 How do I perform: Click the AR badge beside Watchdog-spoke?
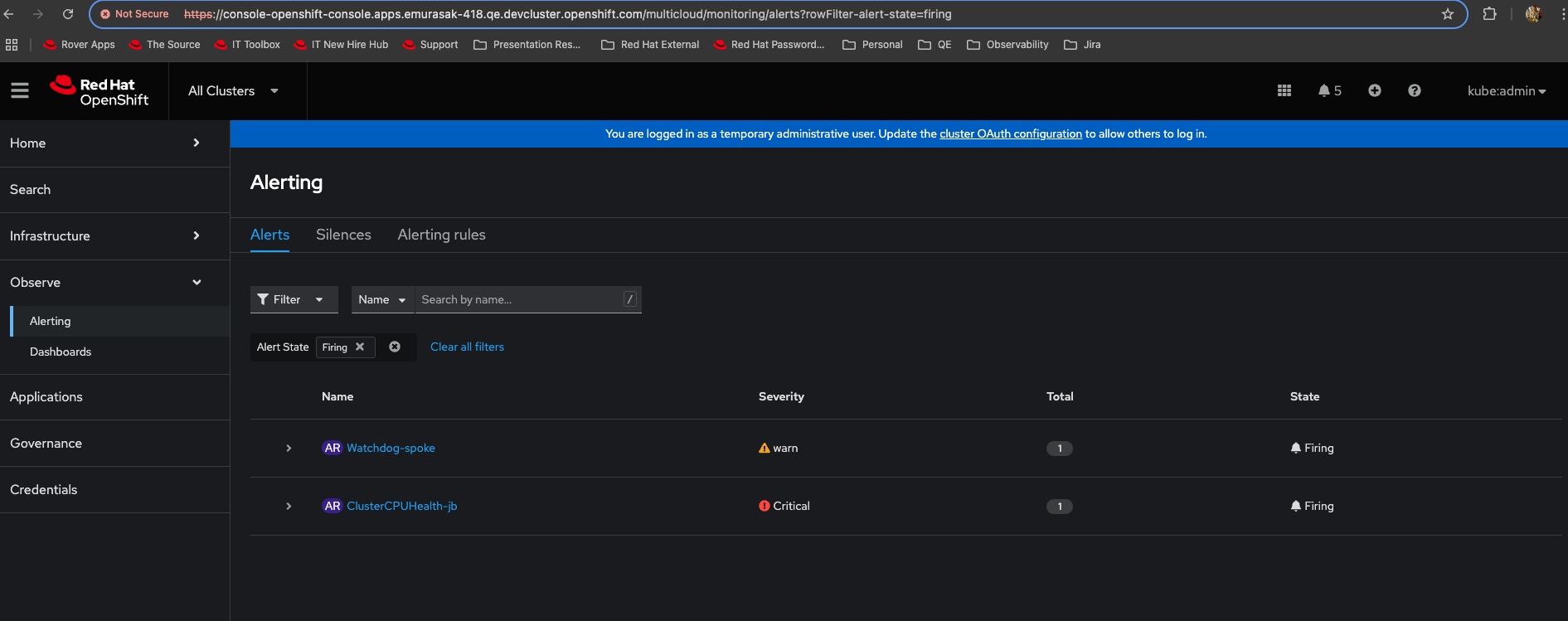(x=333, y=448)
